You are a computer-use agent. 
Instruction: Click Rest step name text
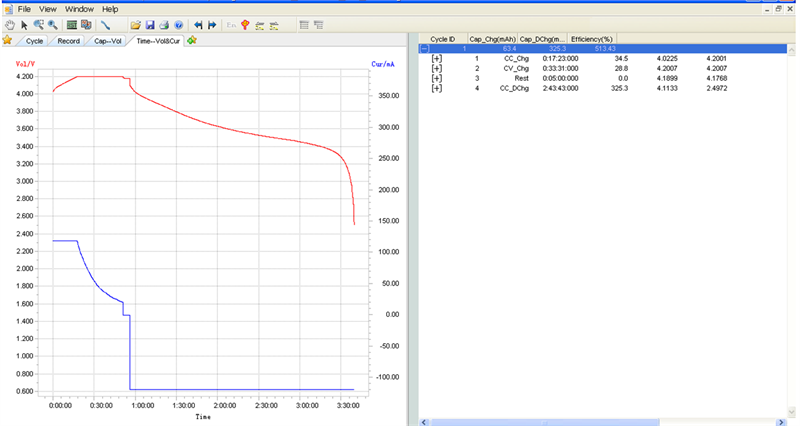click(x=521, y=79)
